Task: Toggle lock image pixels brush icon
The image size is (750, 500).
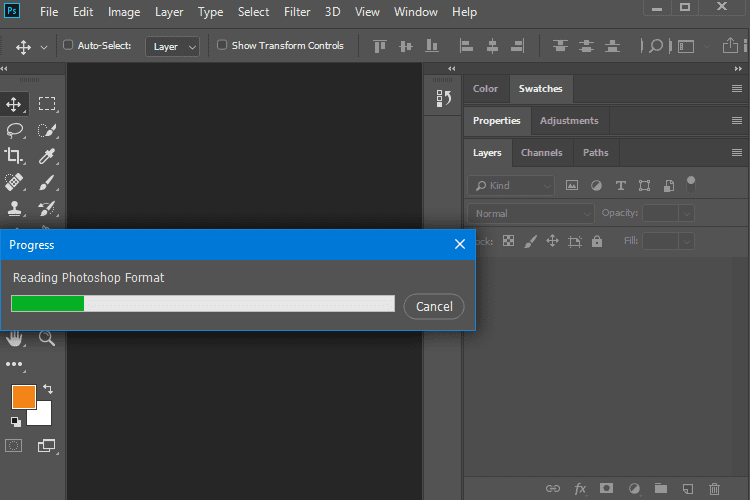Action: tap(530, 241)
